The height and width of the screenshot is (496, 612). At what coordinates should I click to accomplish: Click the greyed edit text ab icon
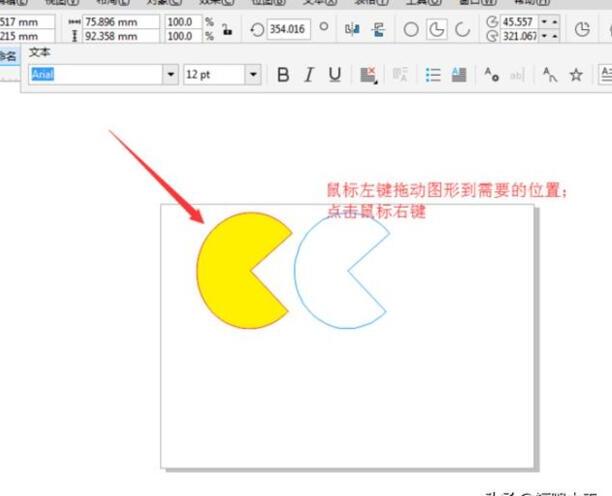[x=517, y=75]
